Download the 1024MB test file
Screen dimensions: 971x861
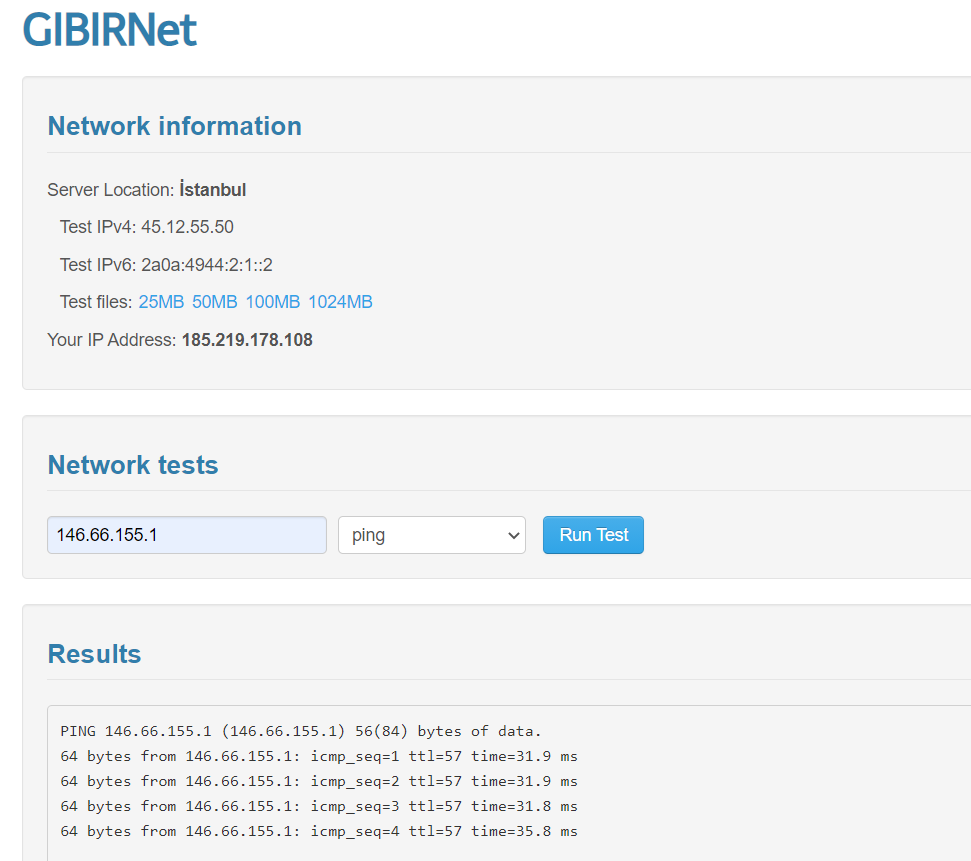tap(340, 302)
